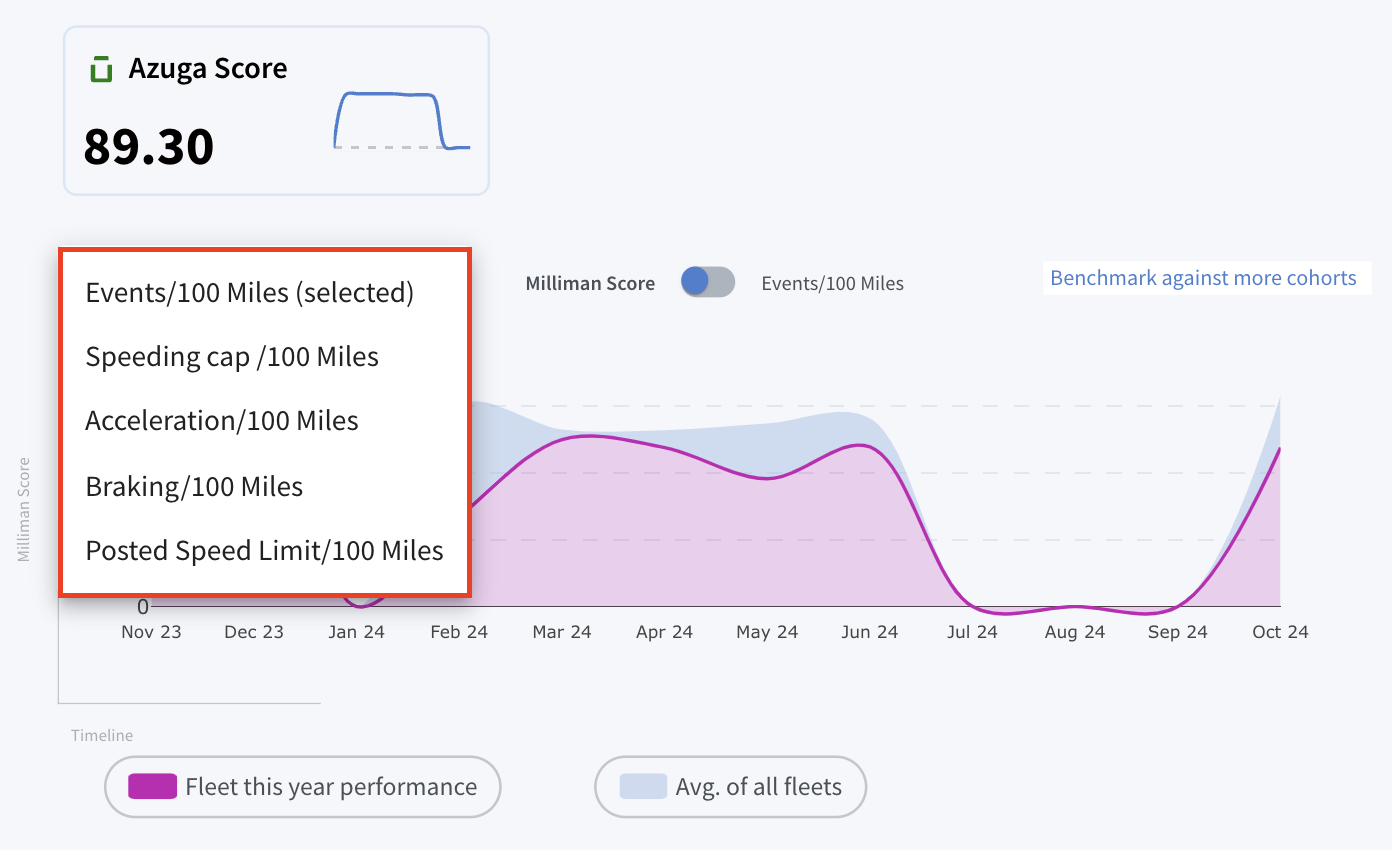
Task: Toggle the Milliman Score / Events switch
Action: click(708, 282)
